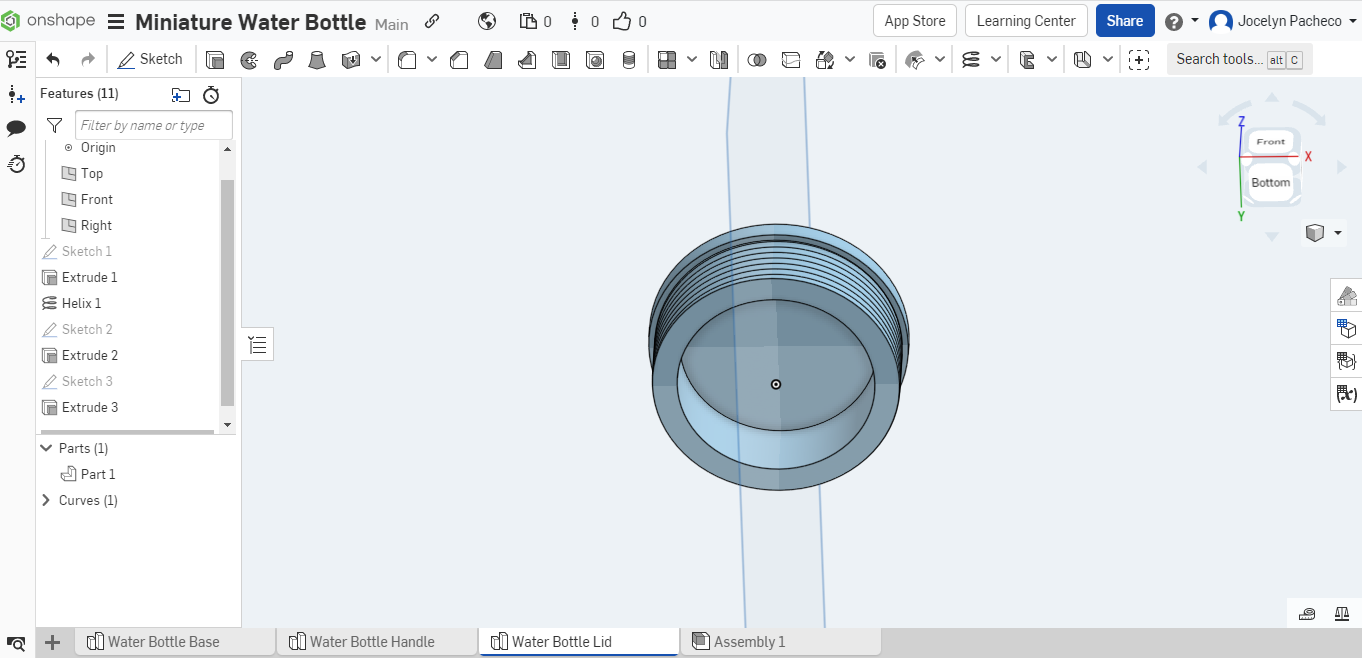Viewport: 1362px width, 658px height.
Task: Add a folder to Features list
Action: point(181,95)
